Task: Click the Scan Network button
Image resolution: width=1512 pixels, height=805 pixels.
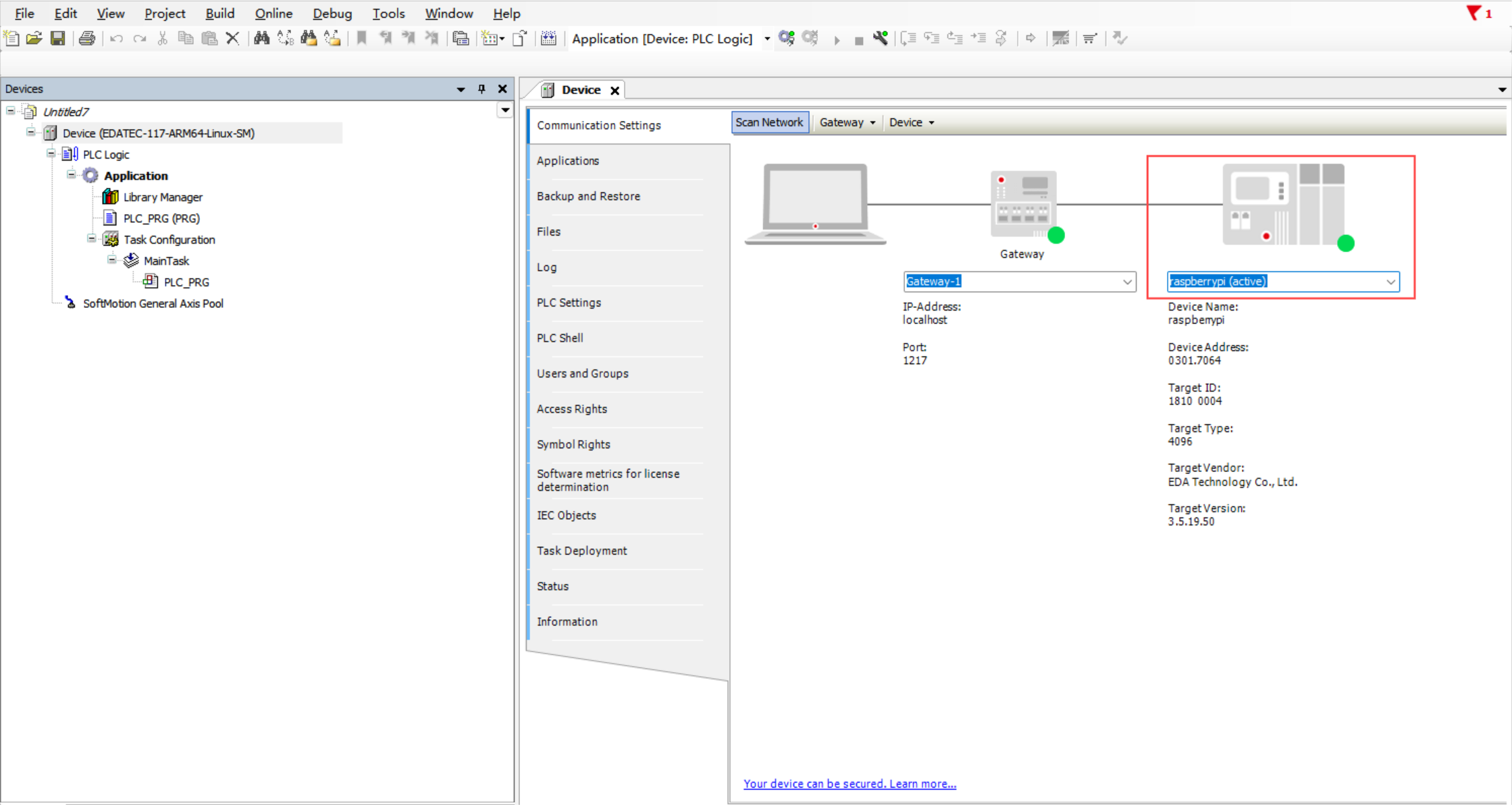Action: click(x=769, y=122)
